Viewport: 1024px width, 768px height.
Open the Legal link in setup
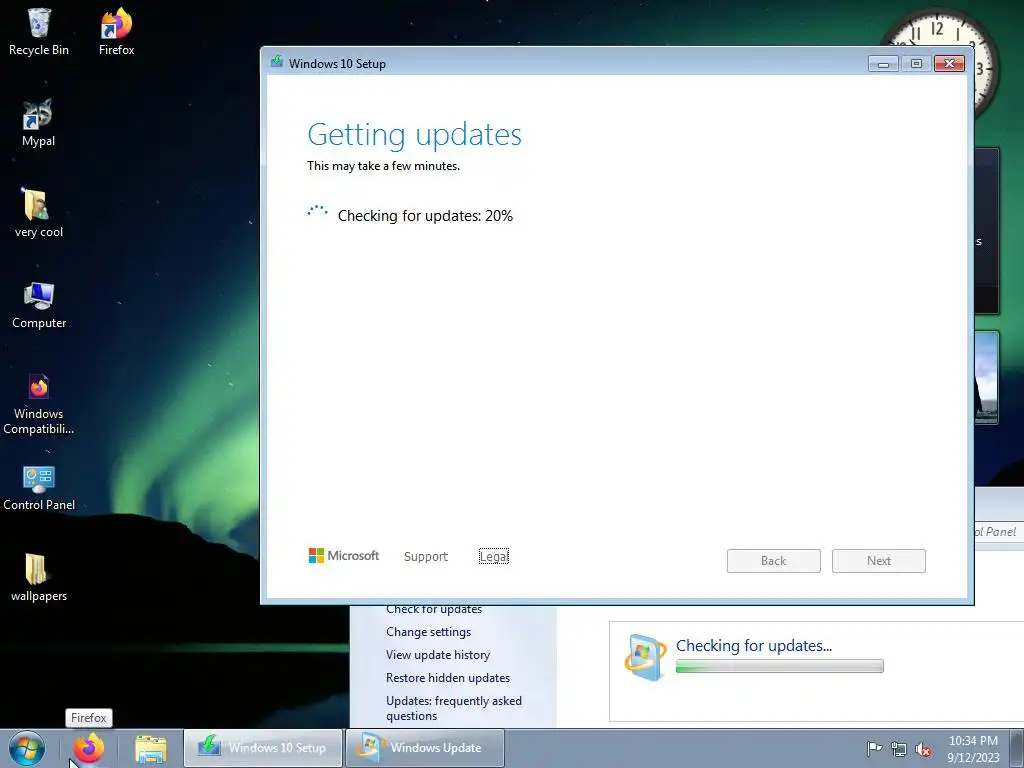[x=494, y=556]
